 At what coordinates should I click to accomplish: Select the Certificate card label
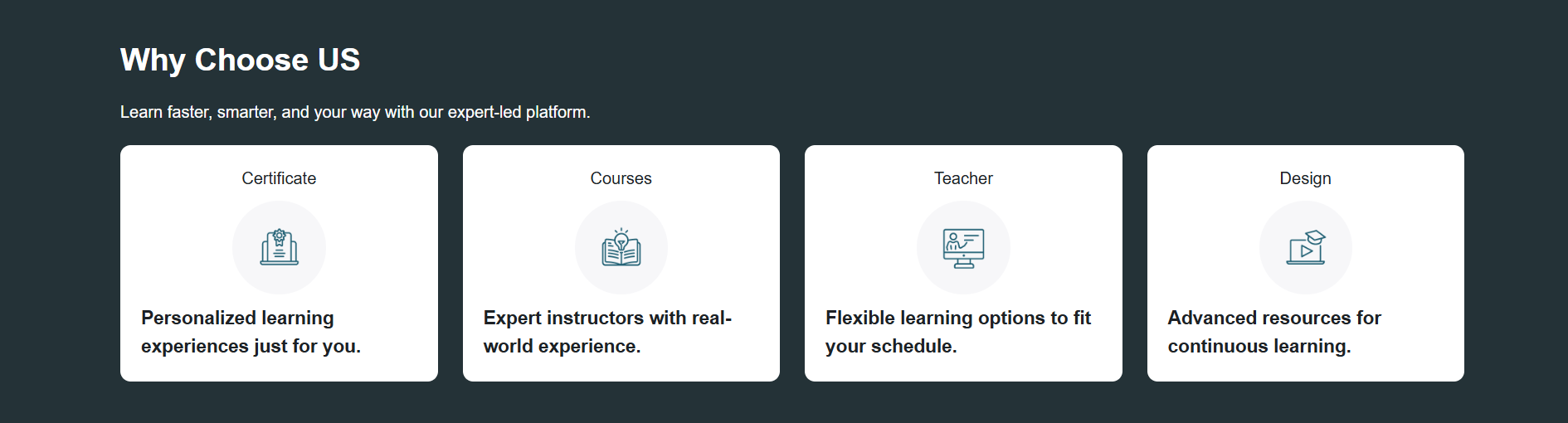coord(279,178)
